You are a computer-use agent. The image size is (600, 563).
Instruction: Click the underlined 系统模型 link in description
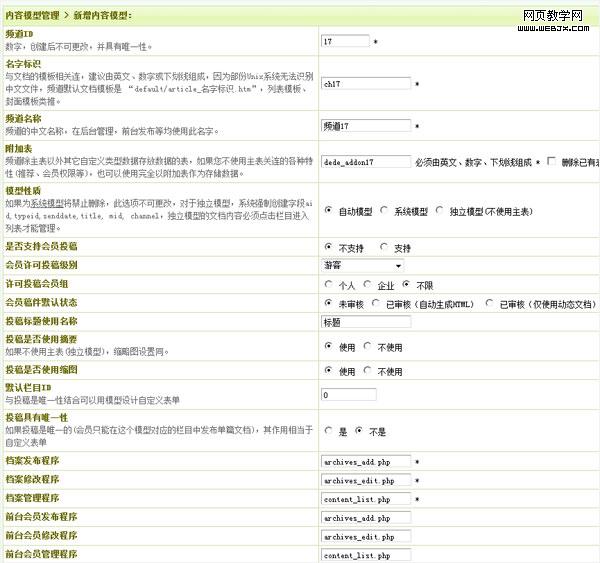49,202
